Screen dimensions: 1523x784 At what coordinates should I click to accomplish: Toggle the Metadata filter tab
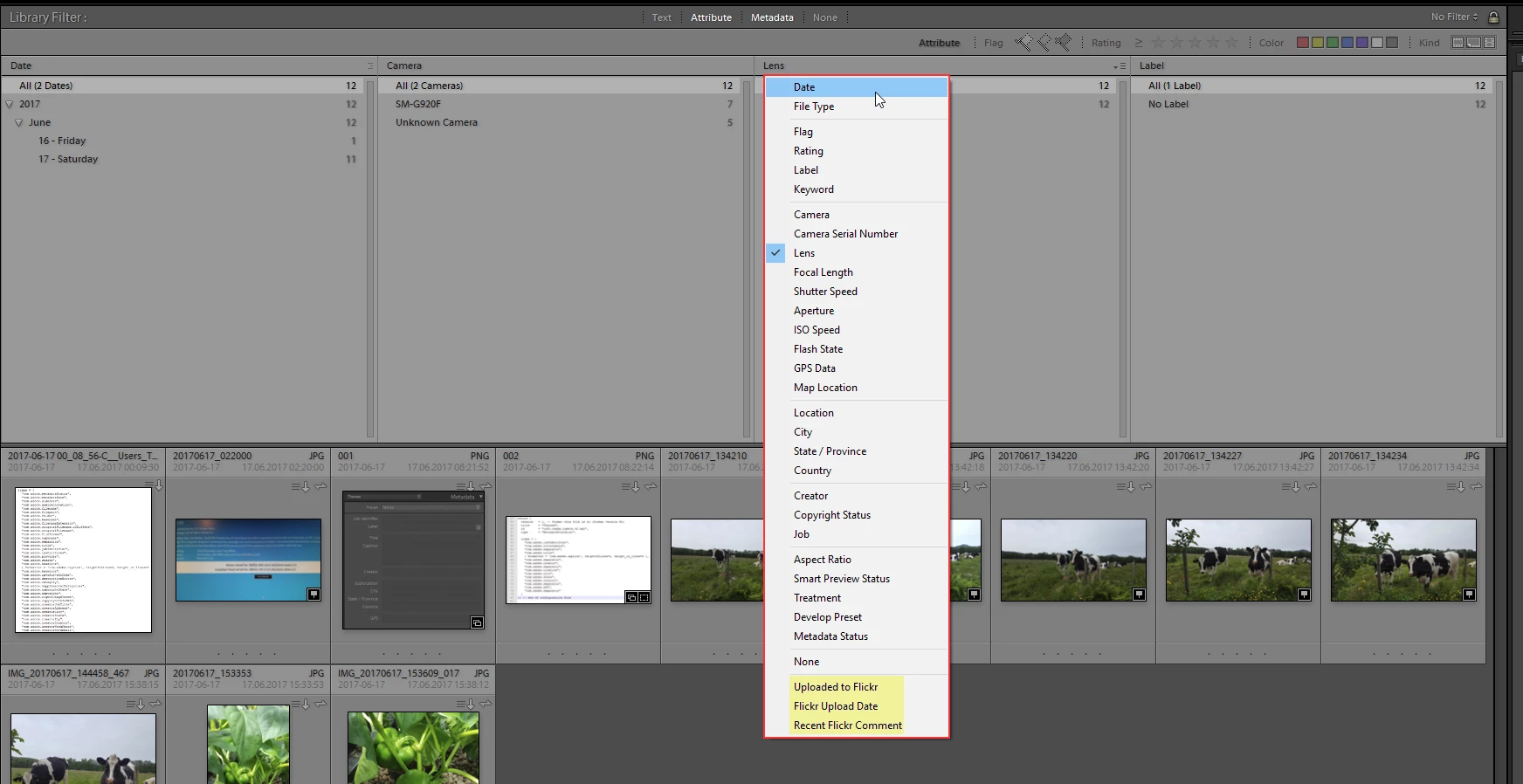[772, 17]
